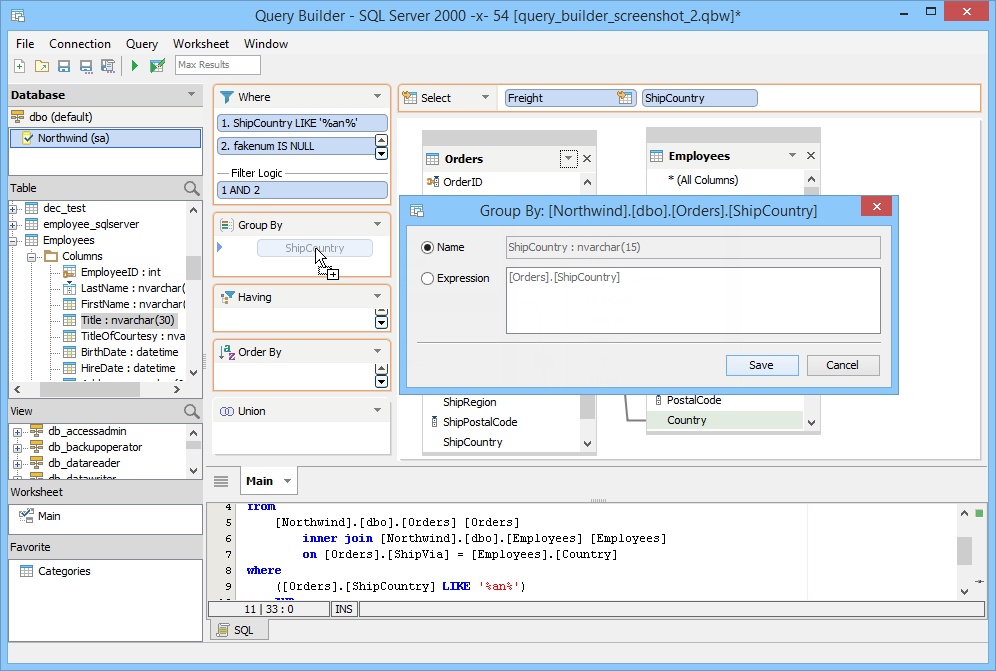Screen dimensions: 996x671
Task: Click aggregate icon on Freight column chip
Action: [624, 98]
